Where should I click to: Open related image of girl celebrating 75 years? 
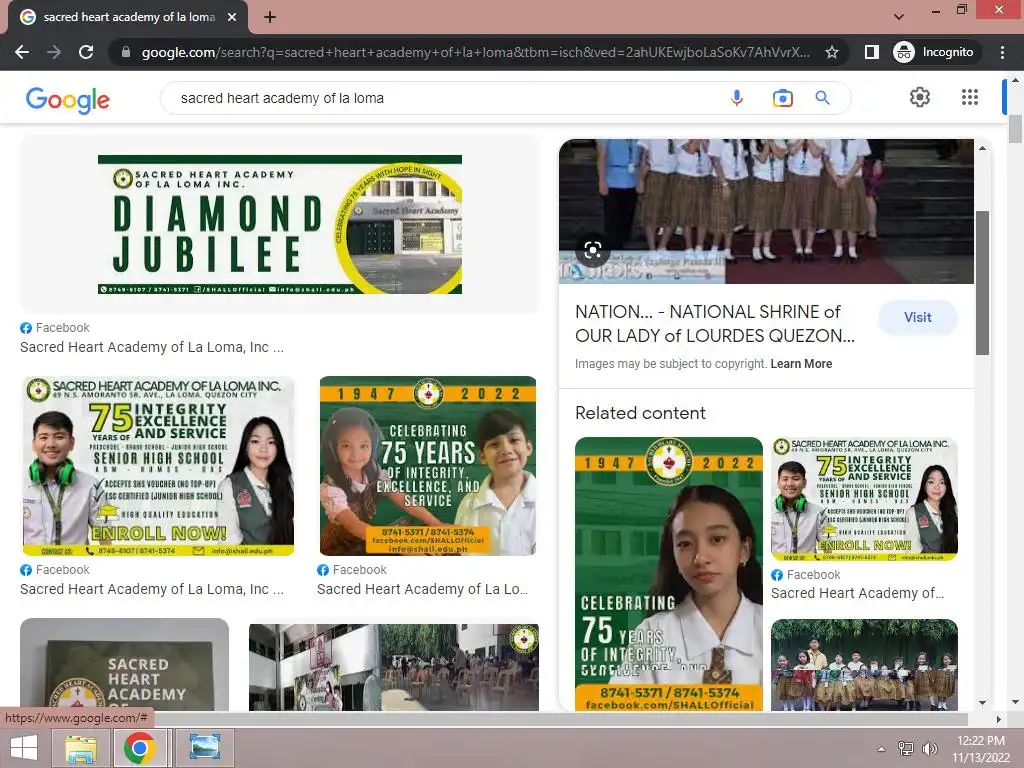point(669,573)
